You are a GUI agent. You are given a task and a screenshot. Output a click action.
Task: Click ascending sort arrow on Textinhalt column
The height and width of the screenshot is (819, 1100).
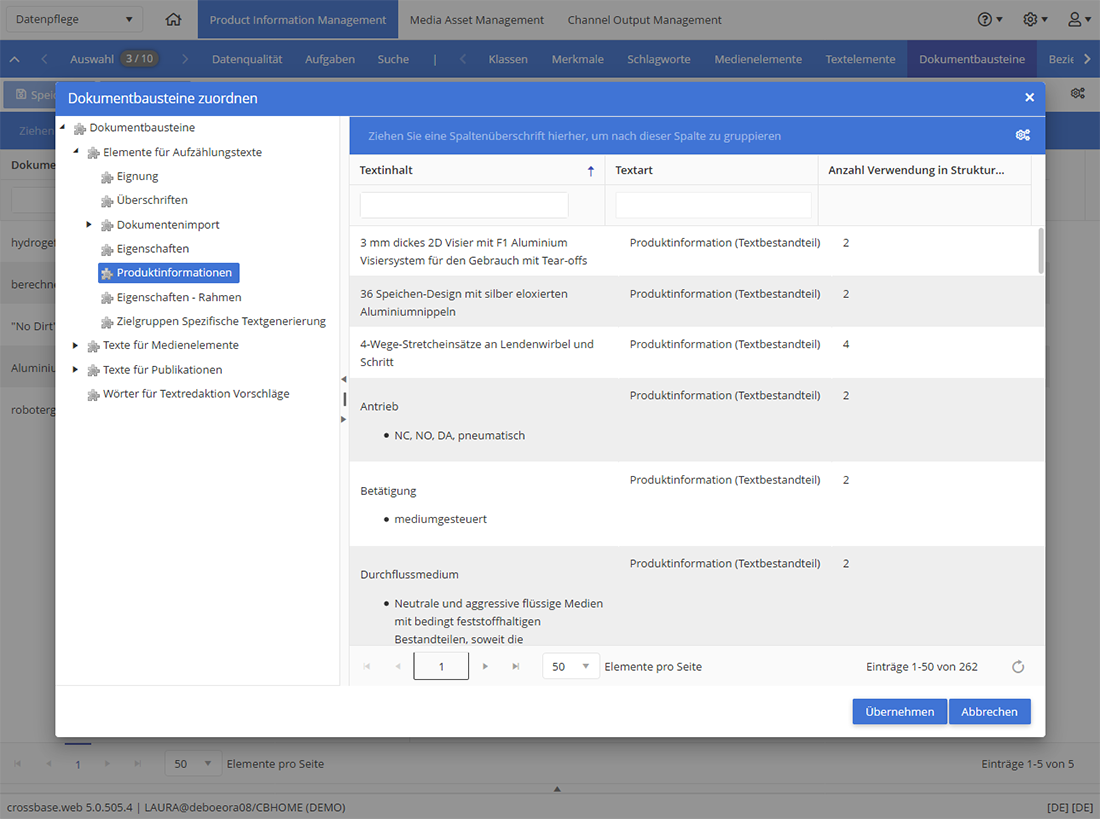click(x=591, y=171)
